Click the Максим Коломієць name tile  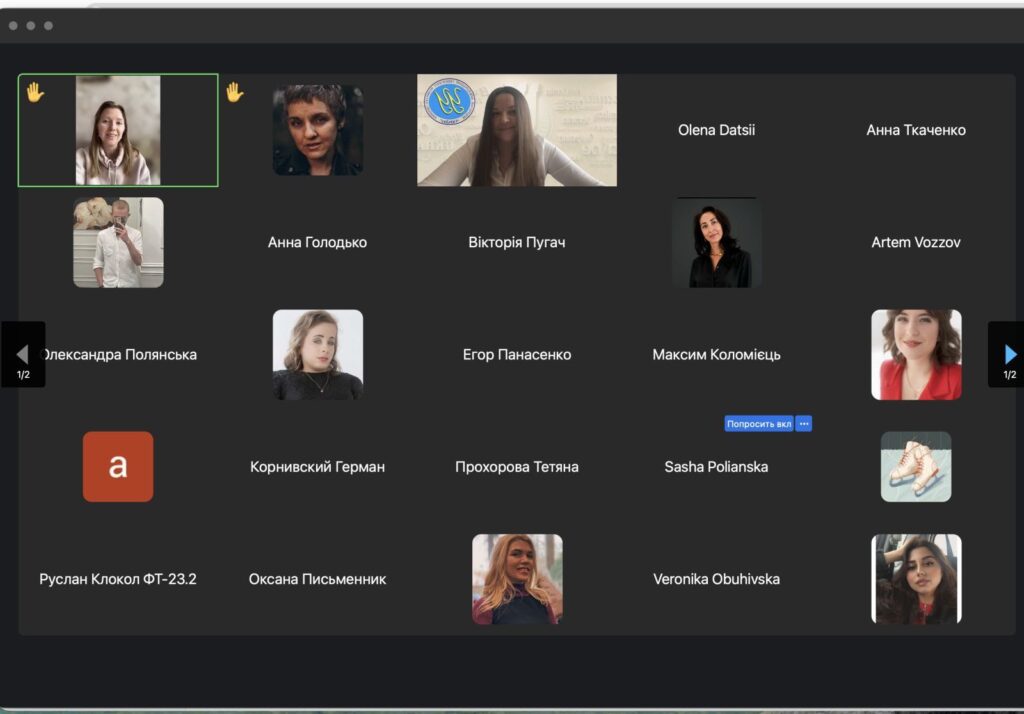pyautogui.click(x=716, y=355)
